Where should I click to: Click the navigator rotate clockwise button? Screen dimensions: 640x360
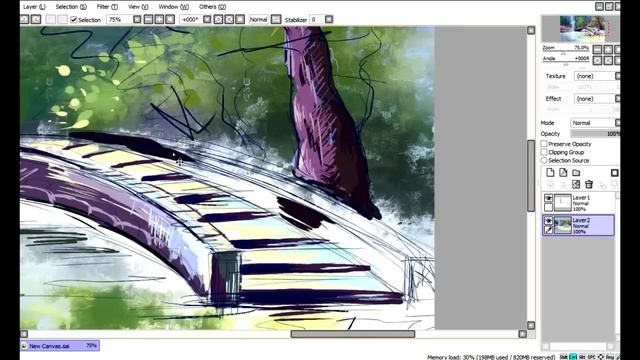coord(608,60)
